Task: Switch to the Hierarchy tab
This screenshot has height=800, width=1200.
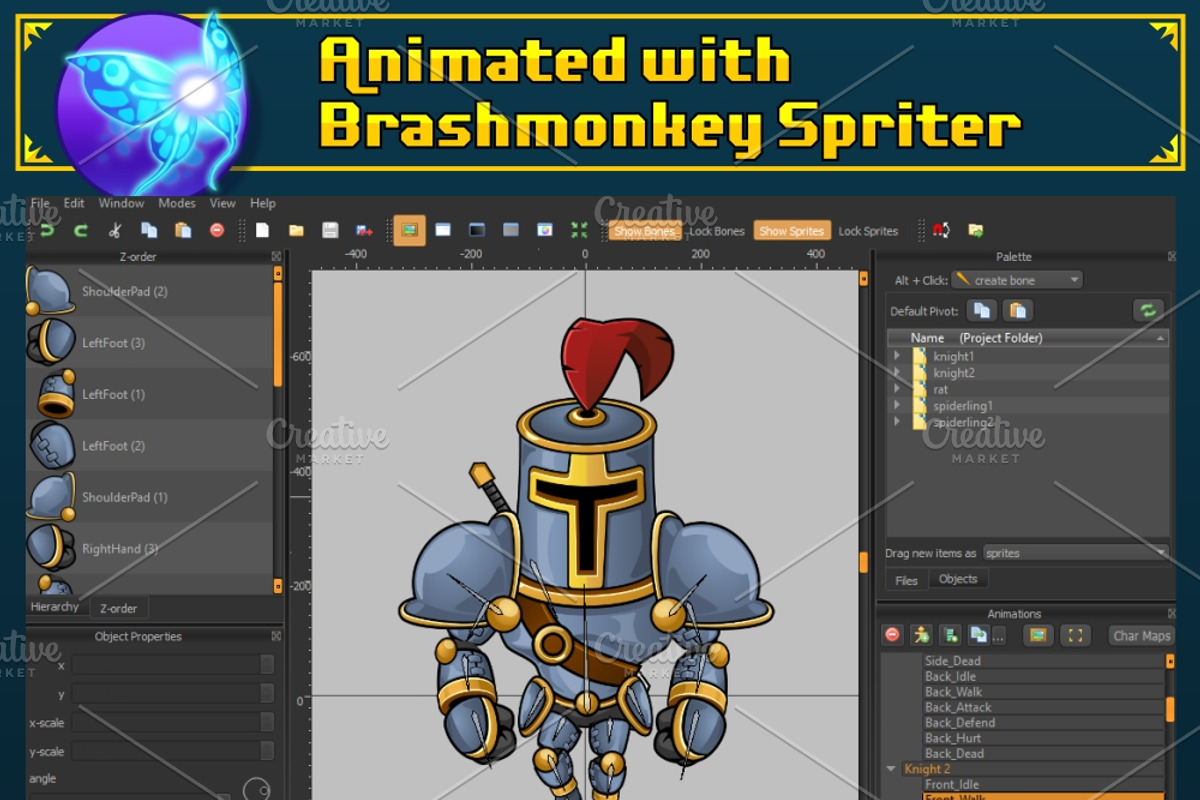Action: coord(55,607)
